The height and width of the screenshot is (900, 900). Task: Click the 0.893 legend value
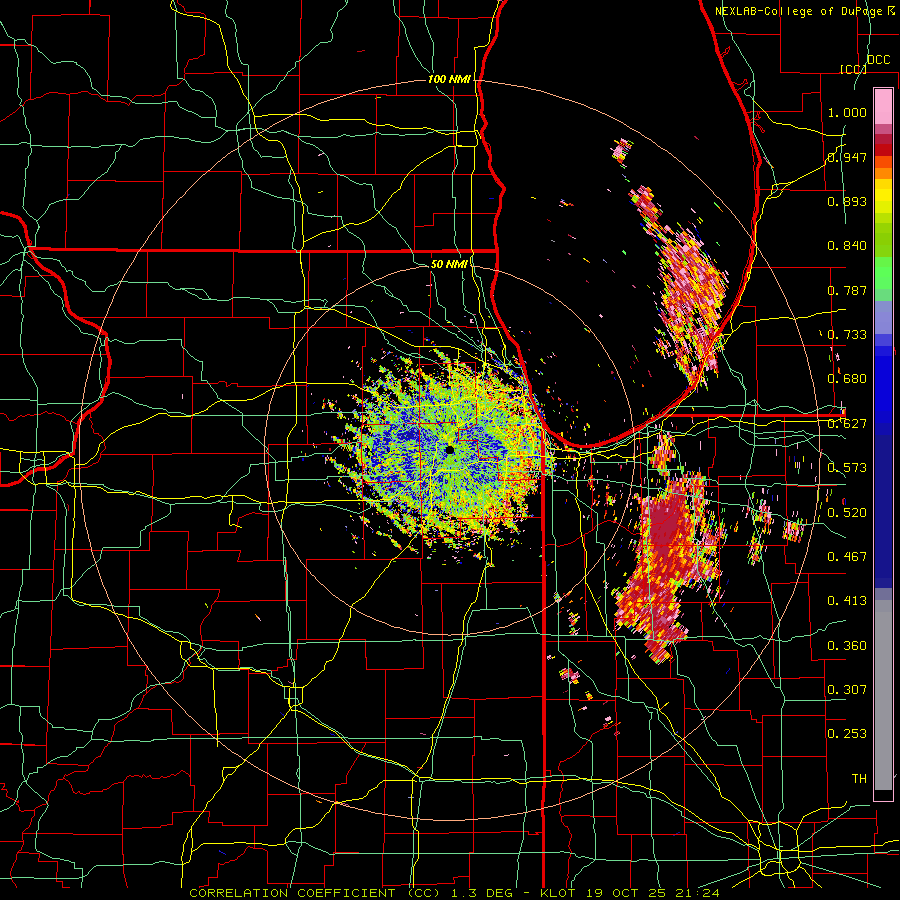click(x=847, y=201)
